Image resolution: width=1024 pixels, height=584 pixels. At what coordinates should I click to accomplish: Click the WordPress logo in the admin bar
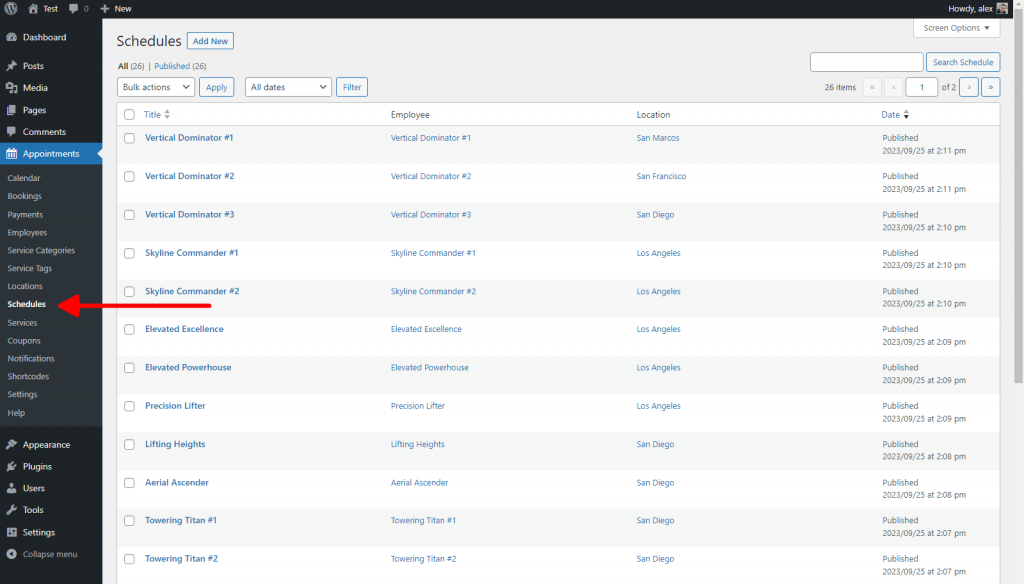[x=11, y=8]
